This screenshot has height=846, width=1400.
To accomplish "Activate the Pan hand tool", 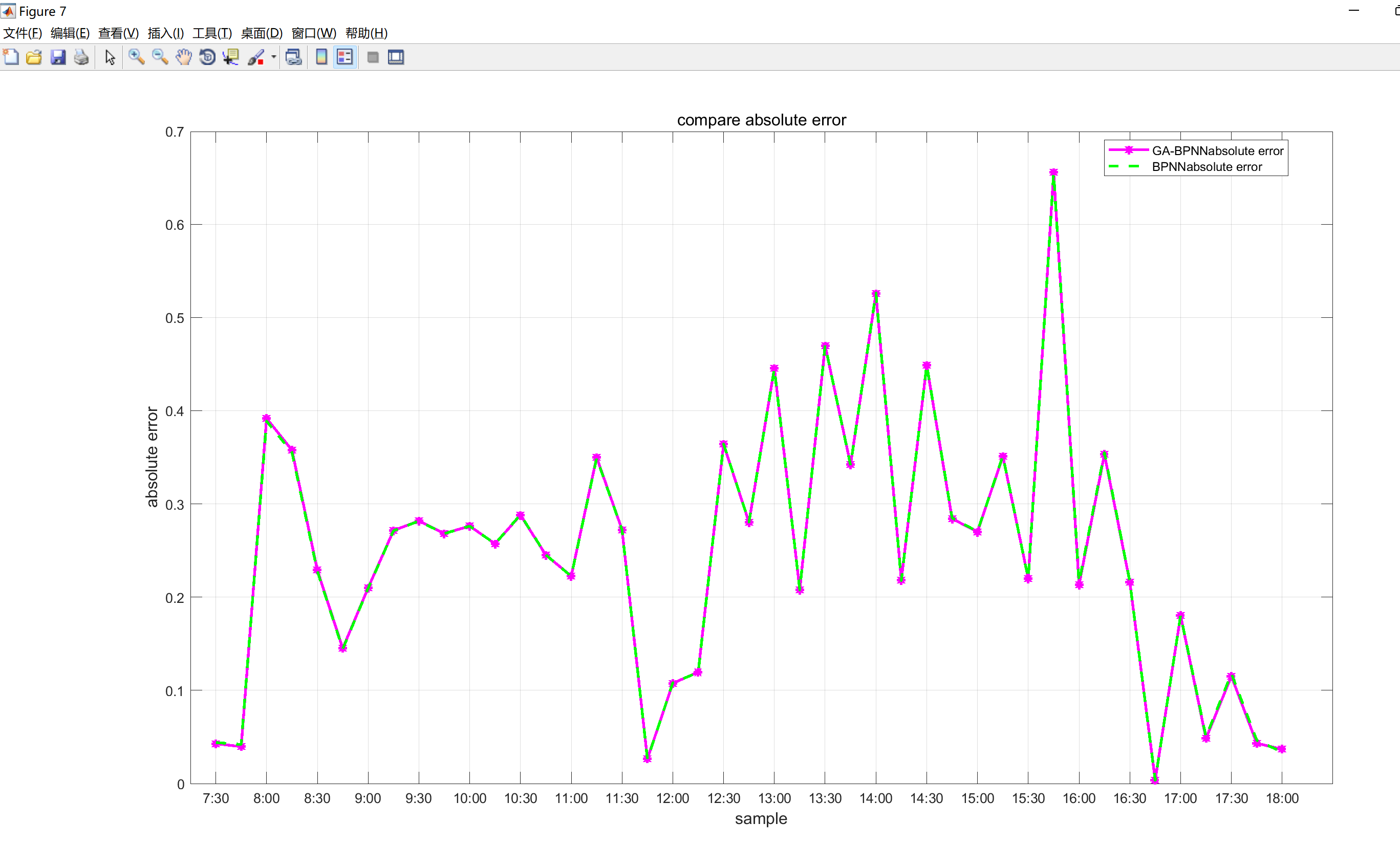I will 184,57.
